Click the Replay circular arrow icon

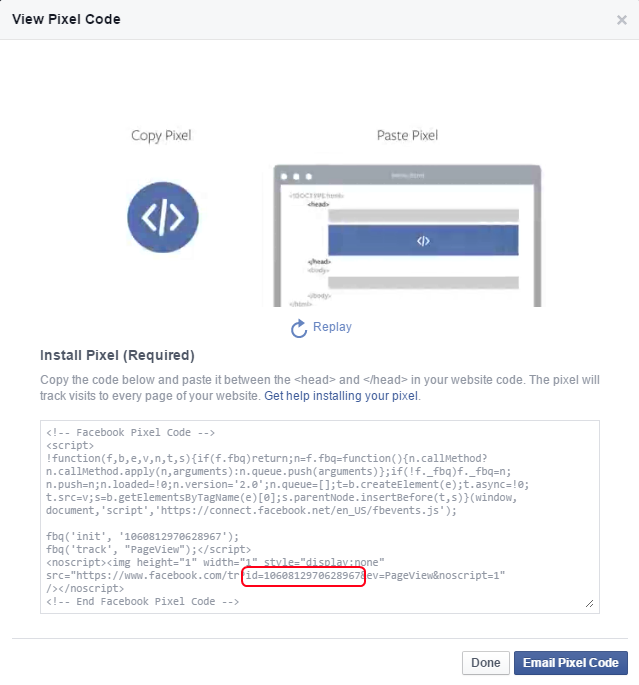299,329
